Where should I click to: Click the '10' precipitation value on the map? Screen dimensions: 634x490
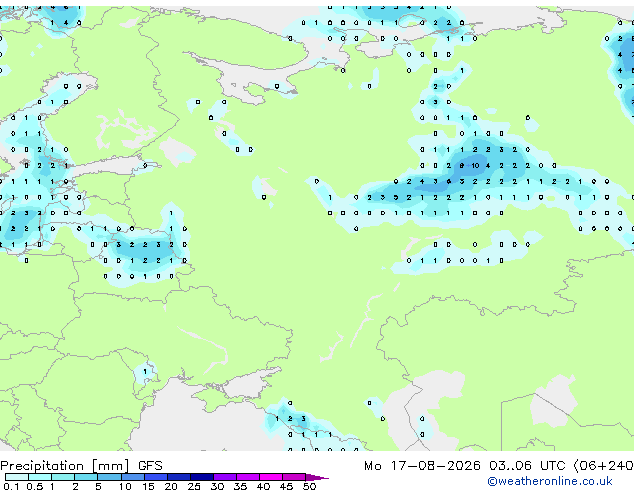click(x=475, y=165)
